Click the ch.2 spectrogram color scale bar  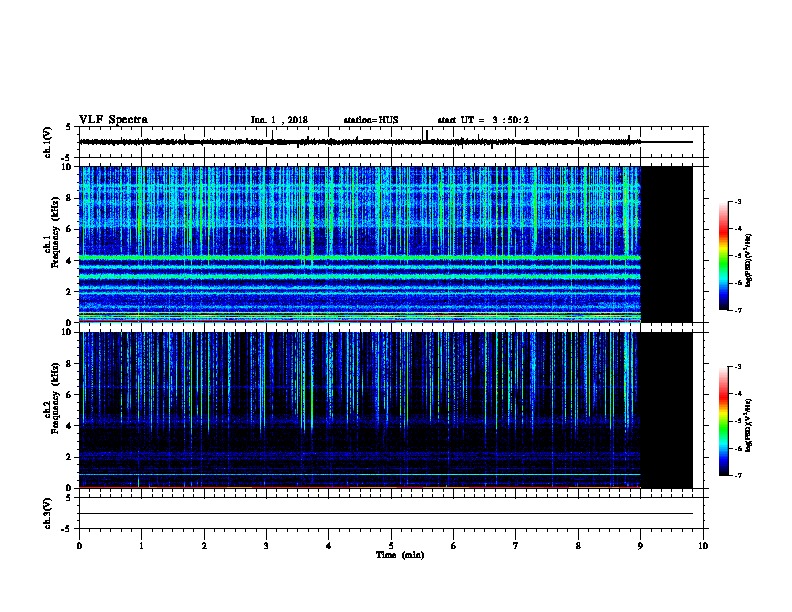[724, 421]
